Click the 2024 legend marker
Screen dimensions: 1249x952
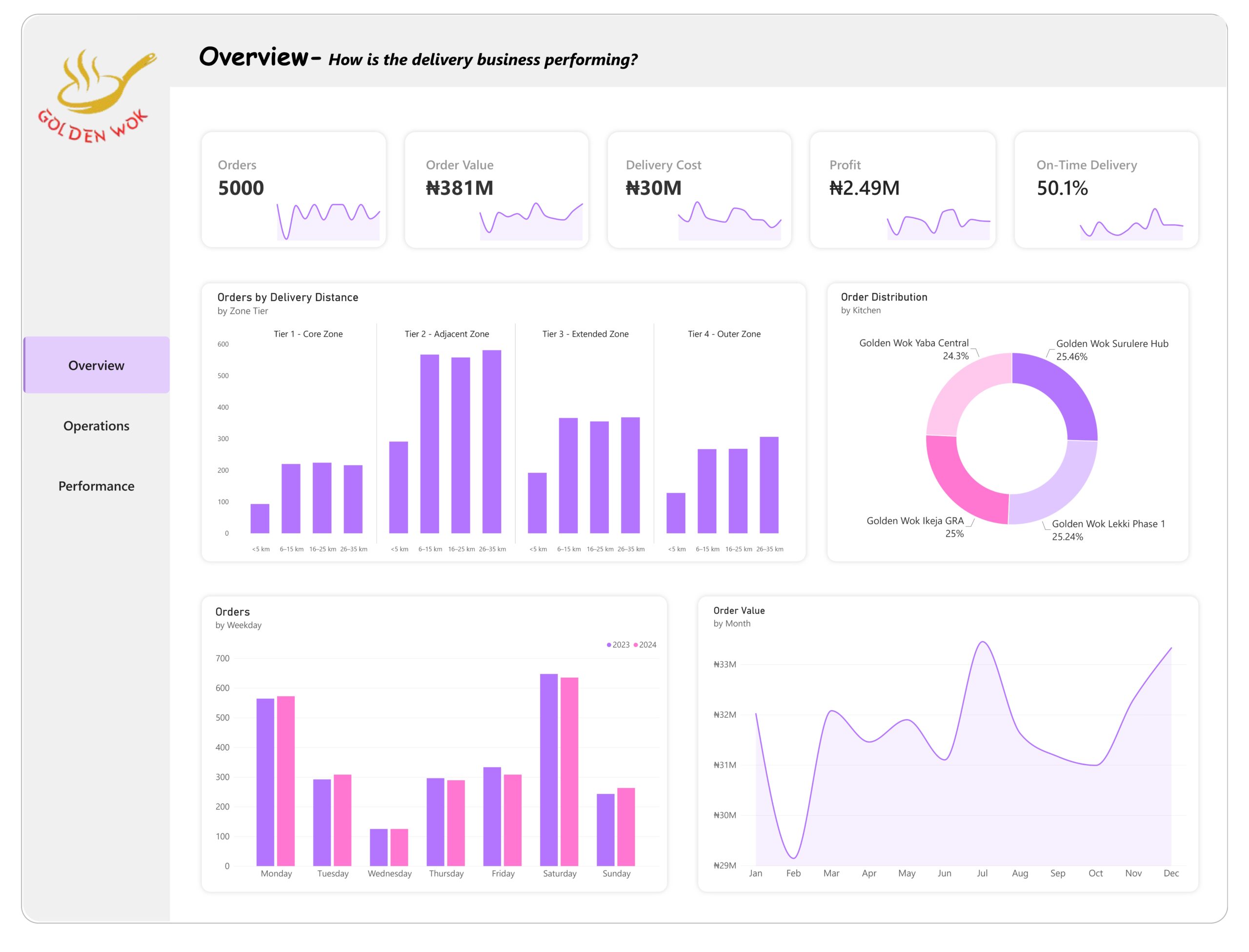coord(636,645)
